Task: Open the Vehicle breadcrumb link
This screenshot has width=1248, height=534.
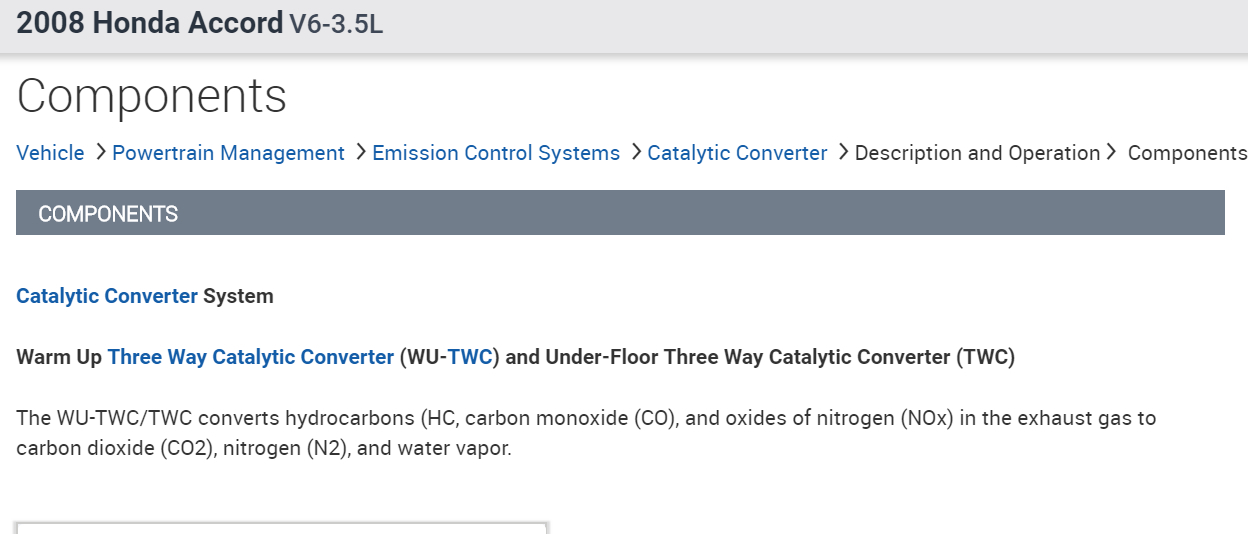Action: (50, 153)
